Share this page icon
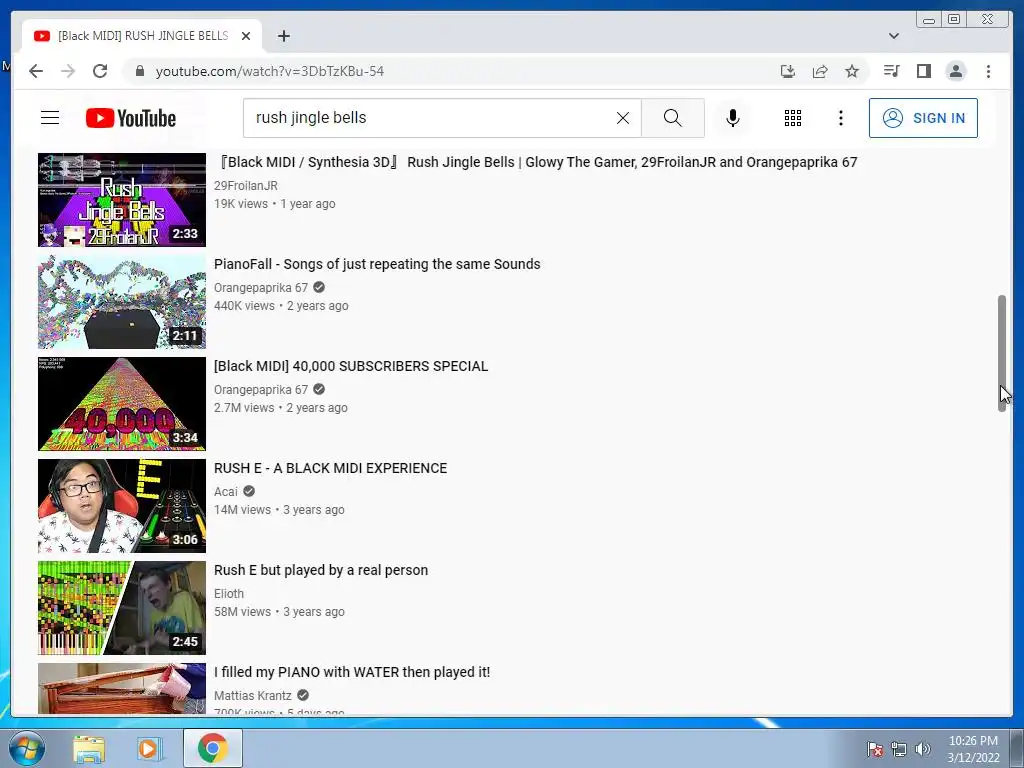 pyautogui.click(x=820, y=71)
